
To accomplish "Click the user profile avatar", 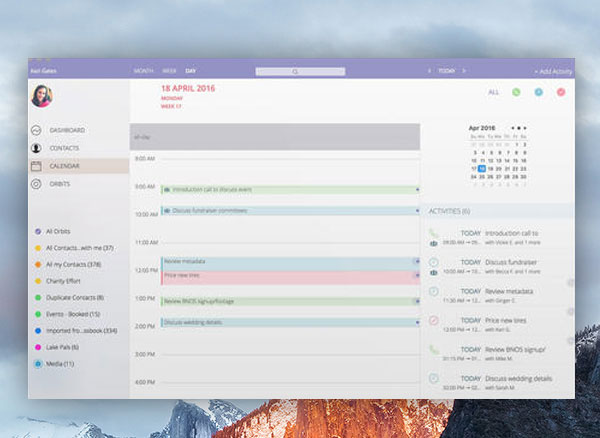I will pos(42,96).
